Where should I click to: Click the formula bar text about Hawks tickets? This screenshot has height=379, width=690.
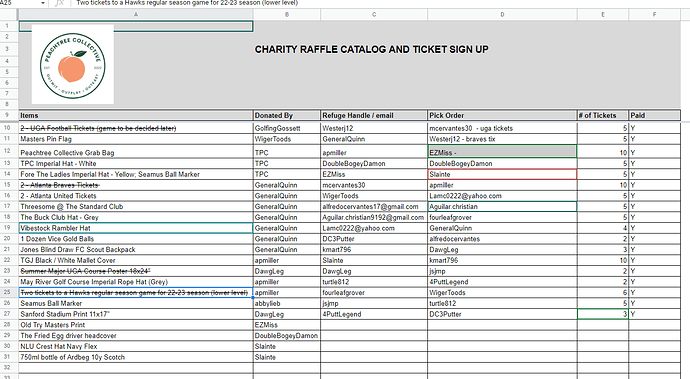[x=187, y=3]
